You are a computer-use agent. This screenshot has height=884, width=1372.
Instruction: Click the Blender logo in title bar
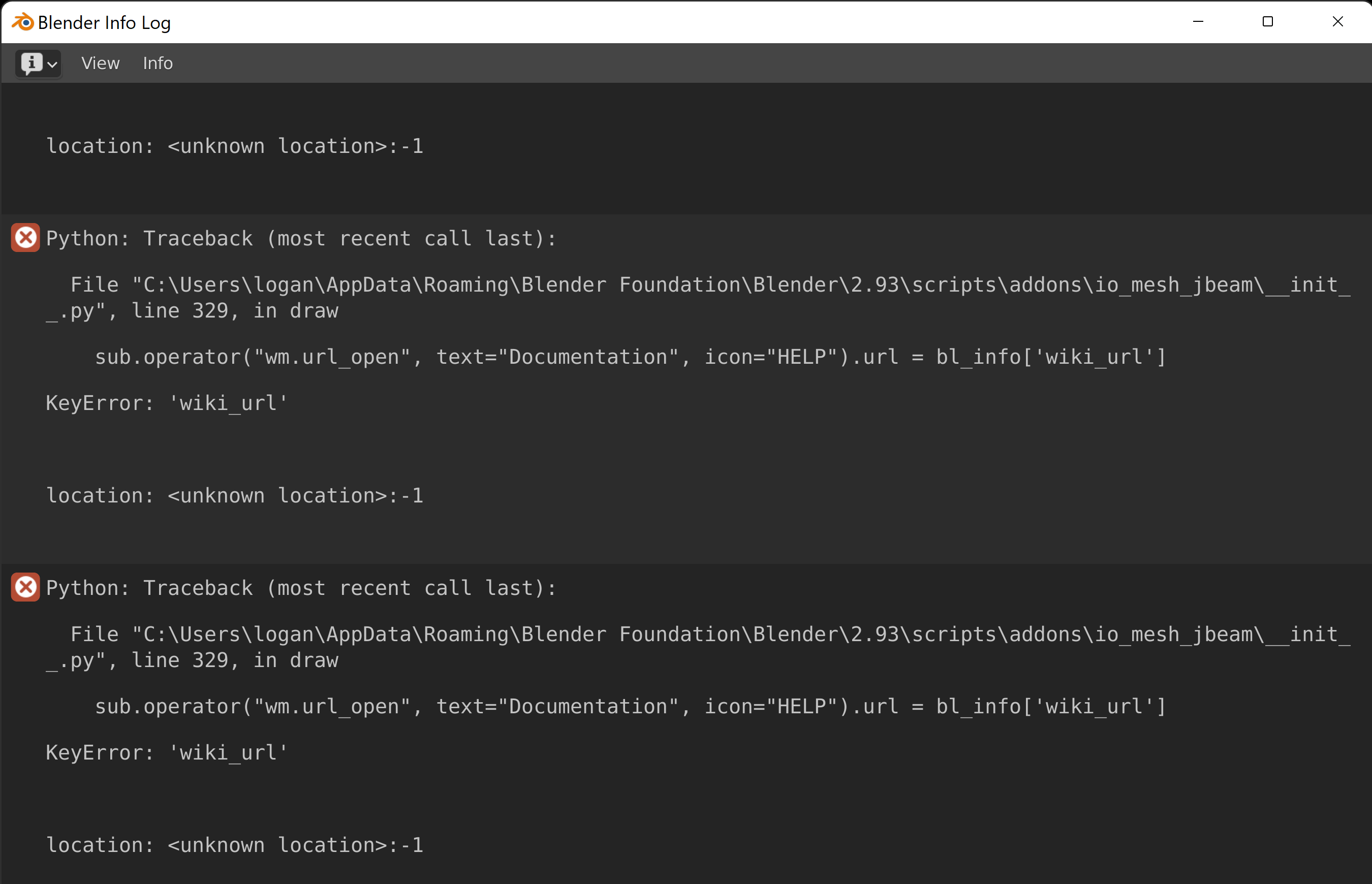(23, 22)
